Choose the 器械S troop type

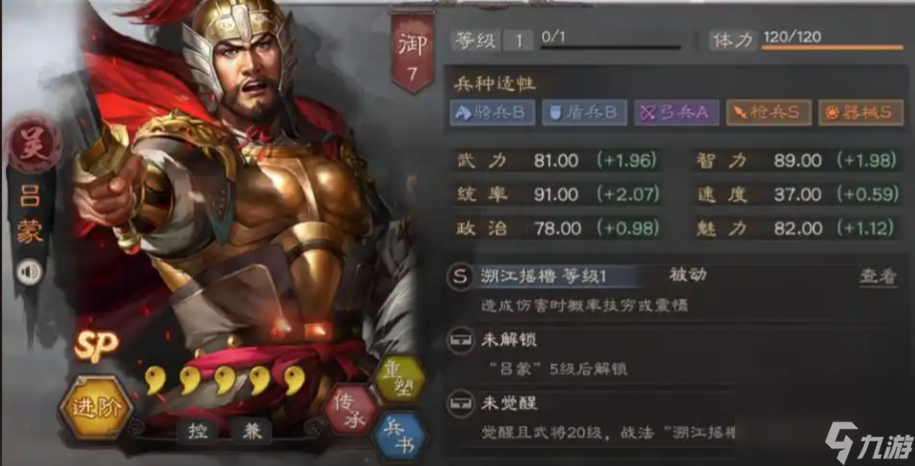(x=861, y=113)
